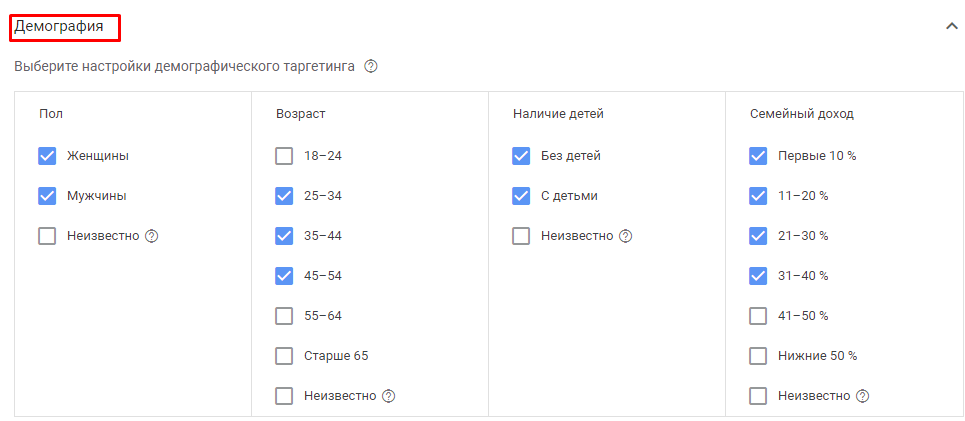Screen dimensions: 965x421
Task: Uncheck the Без детей checkbox
Action: pos(521,156)
